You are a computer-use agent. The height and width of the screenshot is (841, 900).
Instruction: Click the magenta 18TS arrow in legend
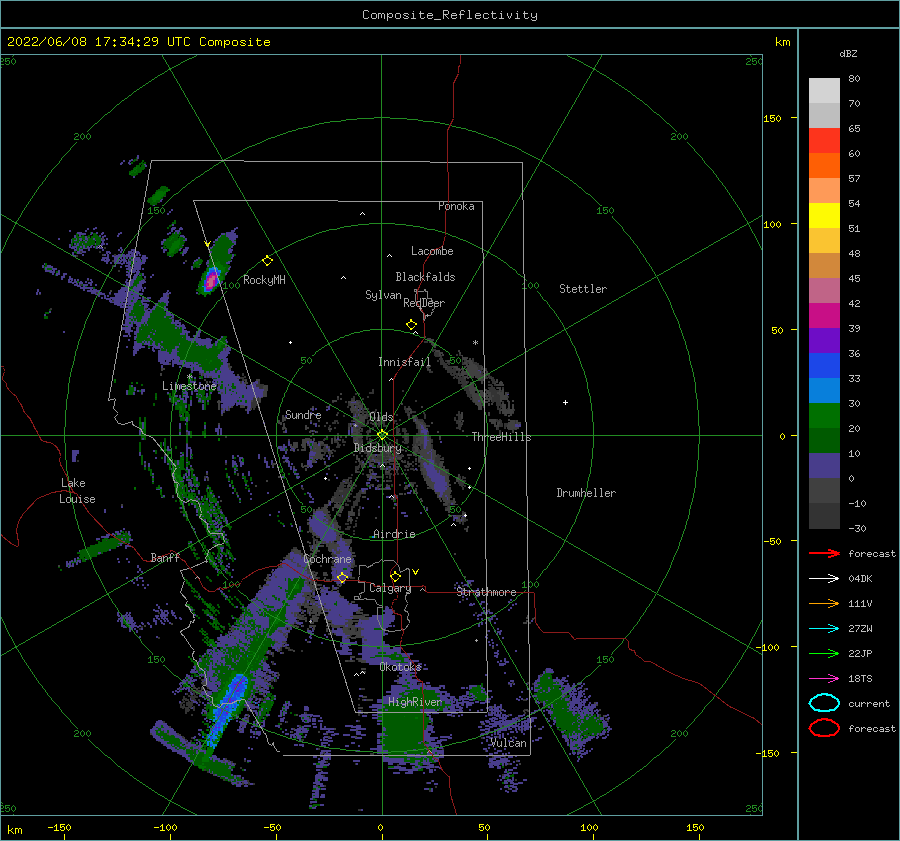pyautogui.click(x=824, y=678)
